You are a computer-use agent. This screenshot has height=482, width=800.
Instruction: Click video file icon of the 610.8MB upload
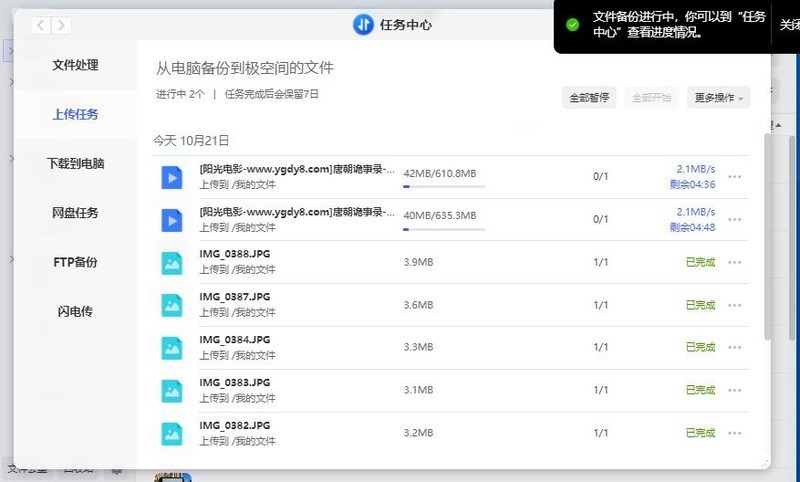[x=172, y=177]
